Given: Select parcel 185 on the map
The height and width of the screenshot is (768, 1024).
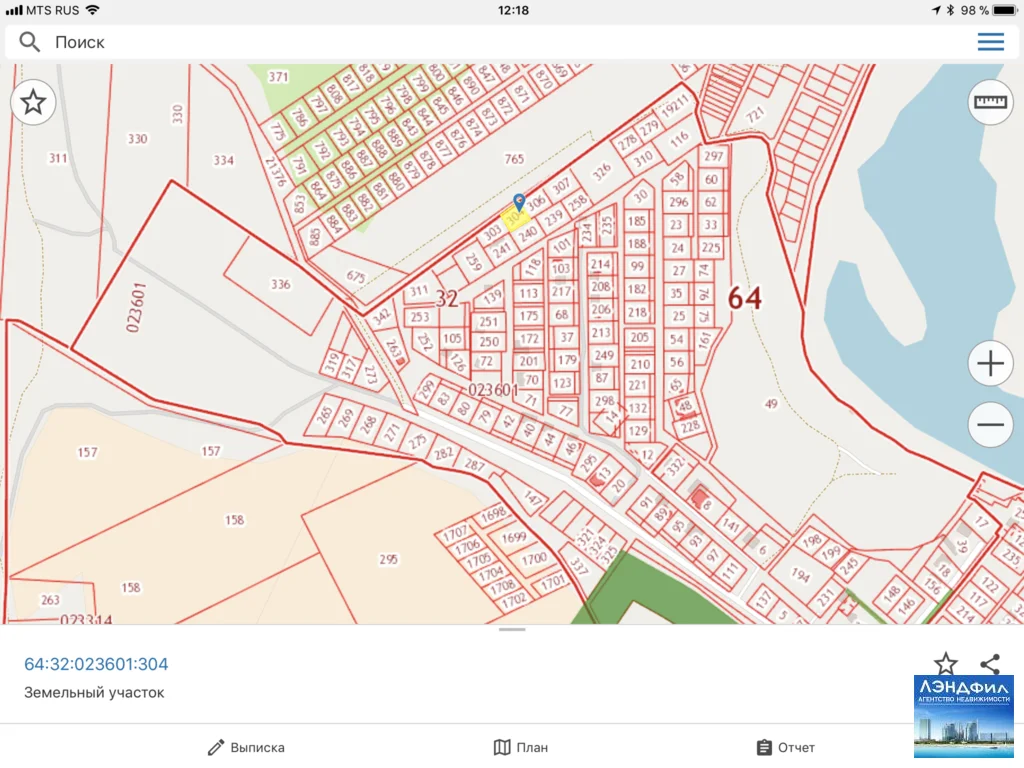Looking at the screenshot, I should click(x=637, y=221).
